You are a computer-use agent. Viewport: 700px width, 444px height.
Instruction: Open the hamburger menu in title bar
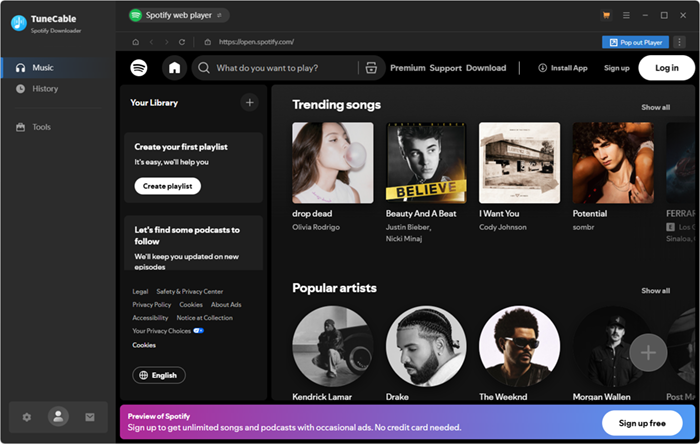pyautogui.click(x=626, y=15)
